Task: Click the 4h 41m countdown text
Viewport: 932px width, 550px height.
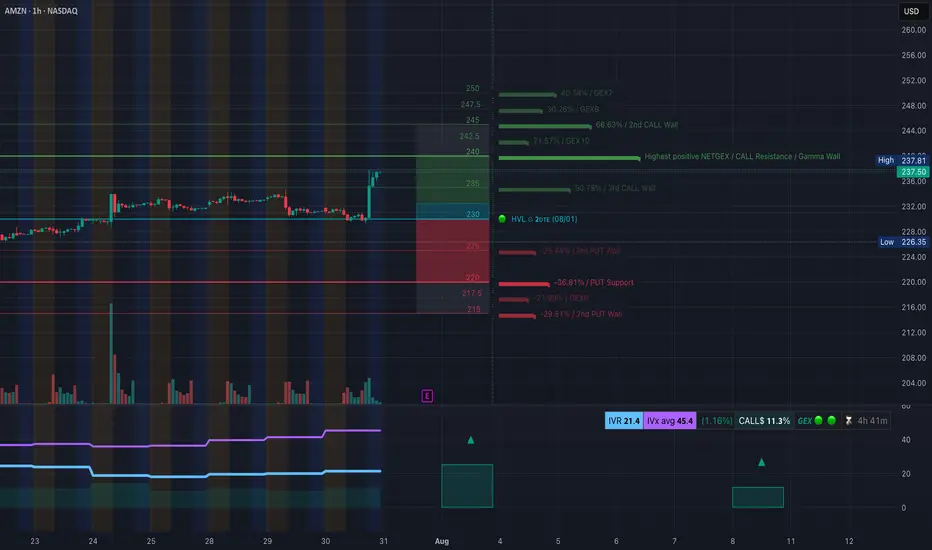Action: click(872, 421)
